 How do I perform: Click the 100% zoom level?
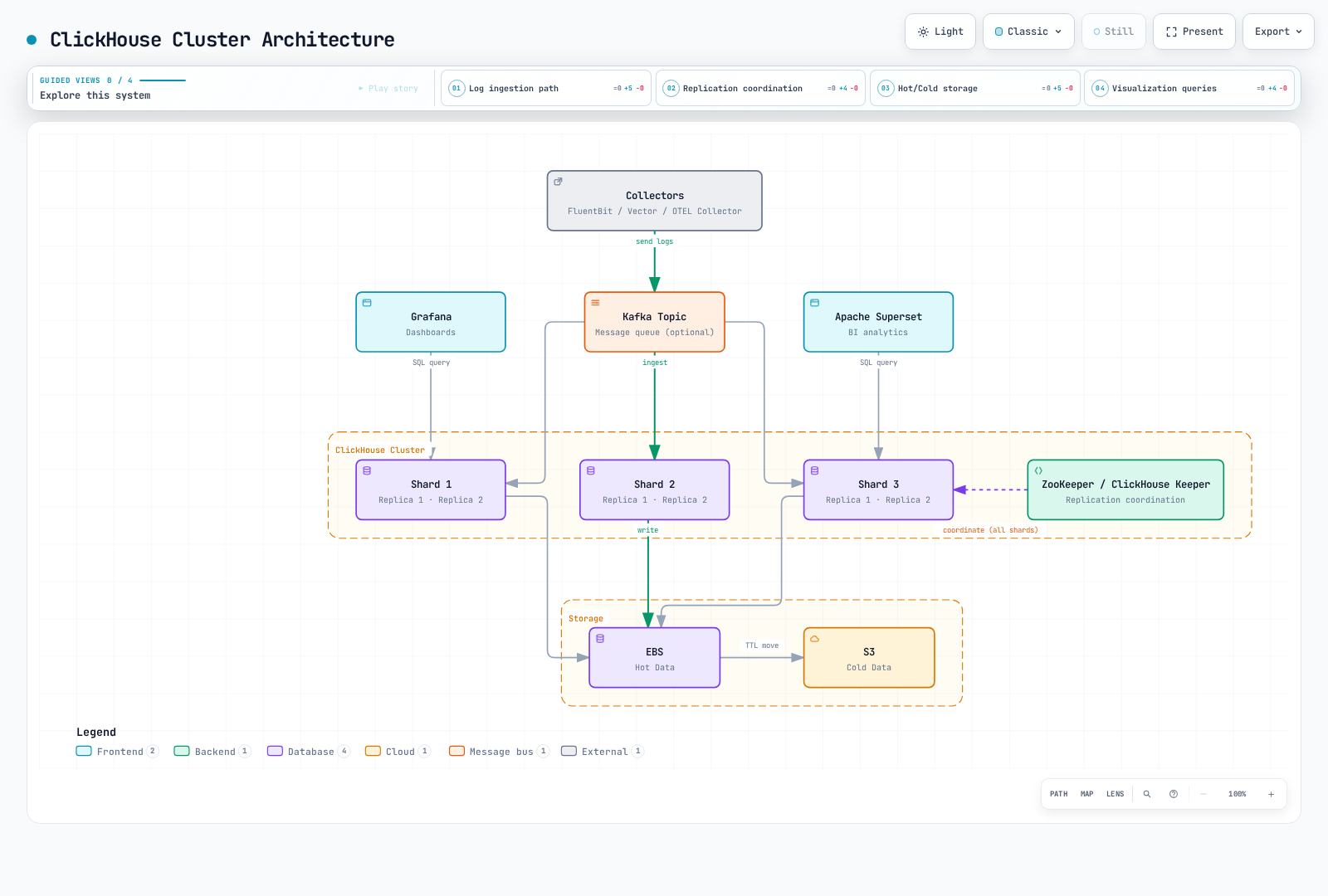pyautogui.click(x=1238, y=794)
